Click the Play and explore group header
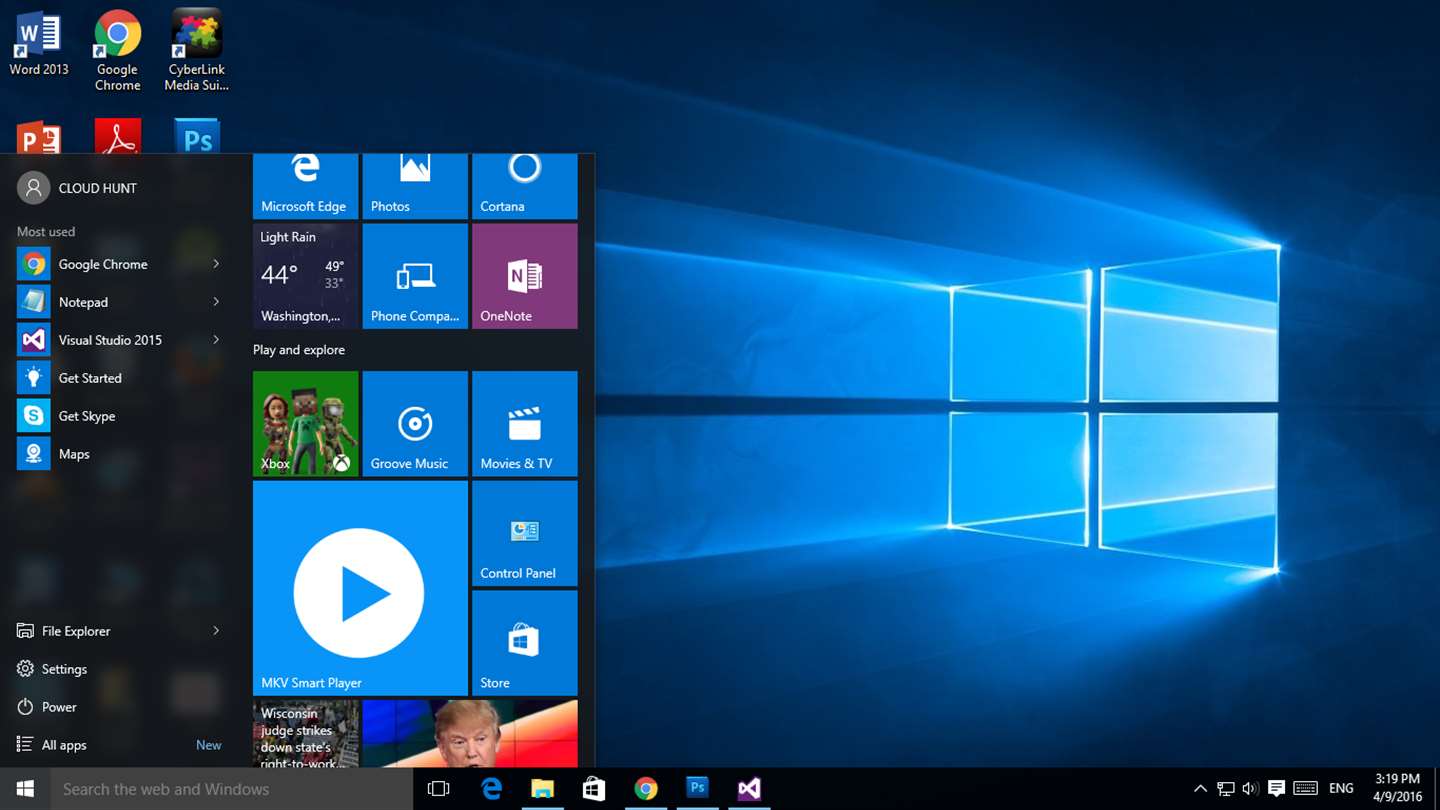 299,350
